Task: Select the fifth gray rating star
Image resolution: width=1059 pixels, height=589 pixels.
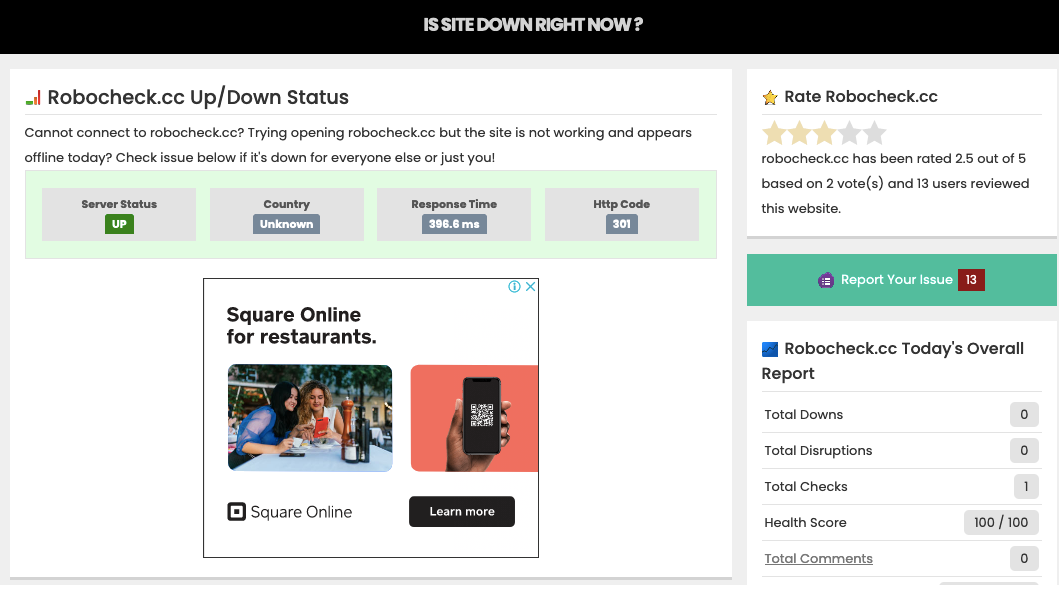Action: [875, 132]
